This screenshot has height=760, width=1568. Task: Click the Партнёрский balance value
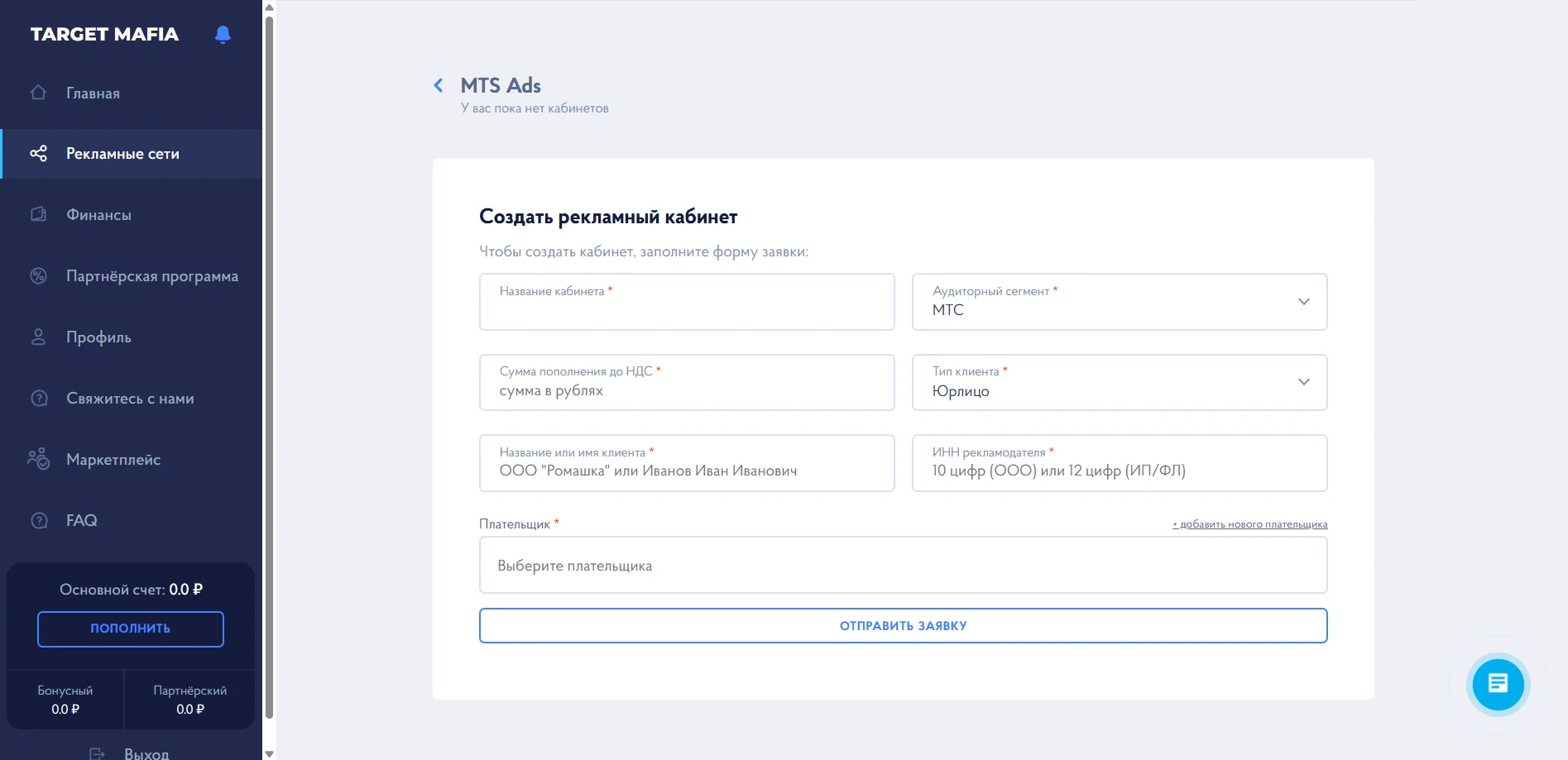click(190, 710)
